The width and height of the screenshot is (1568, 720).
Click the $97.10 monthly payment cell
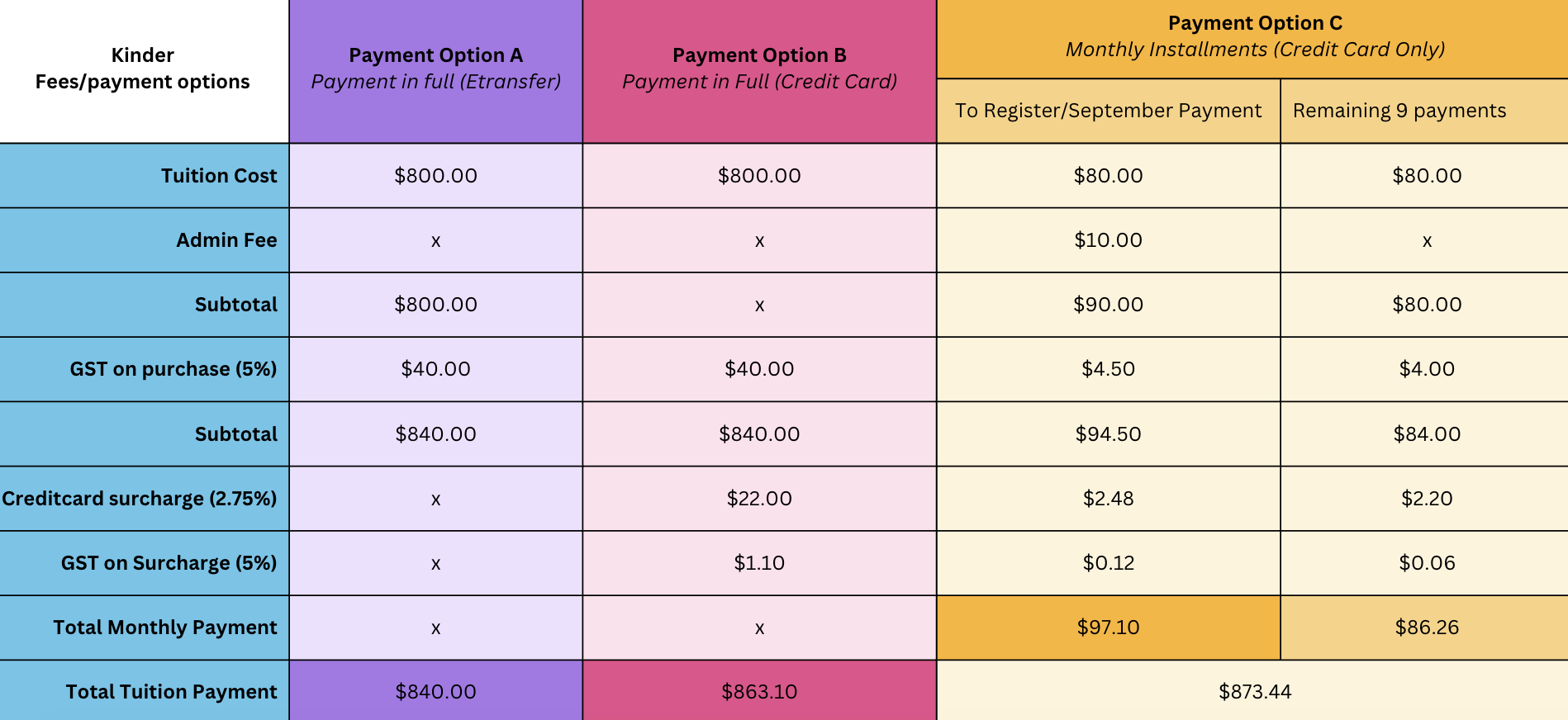(x=1109, y=628)
